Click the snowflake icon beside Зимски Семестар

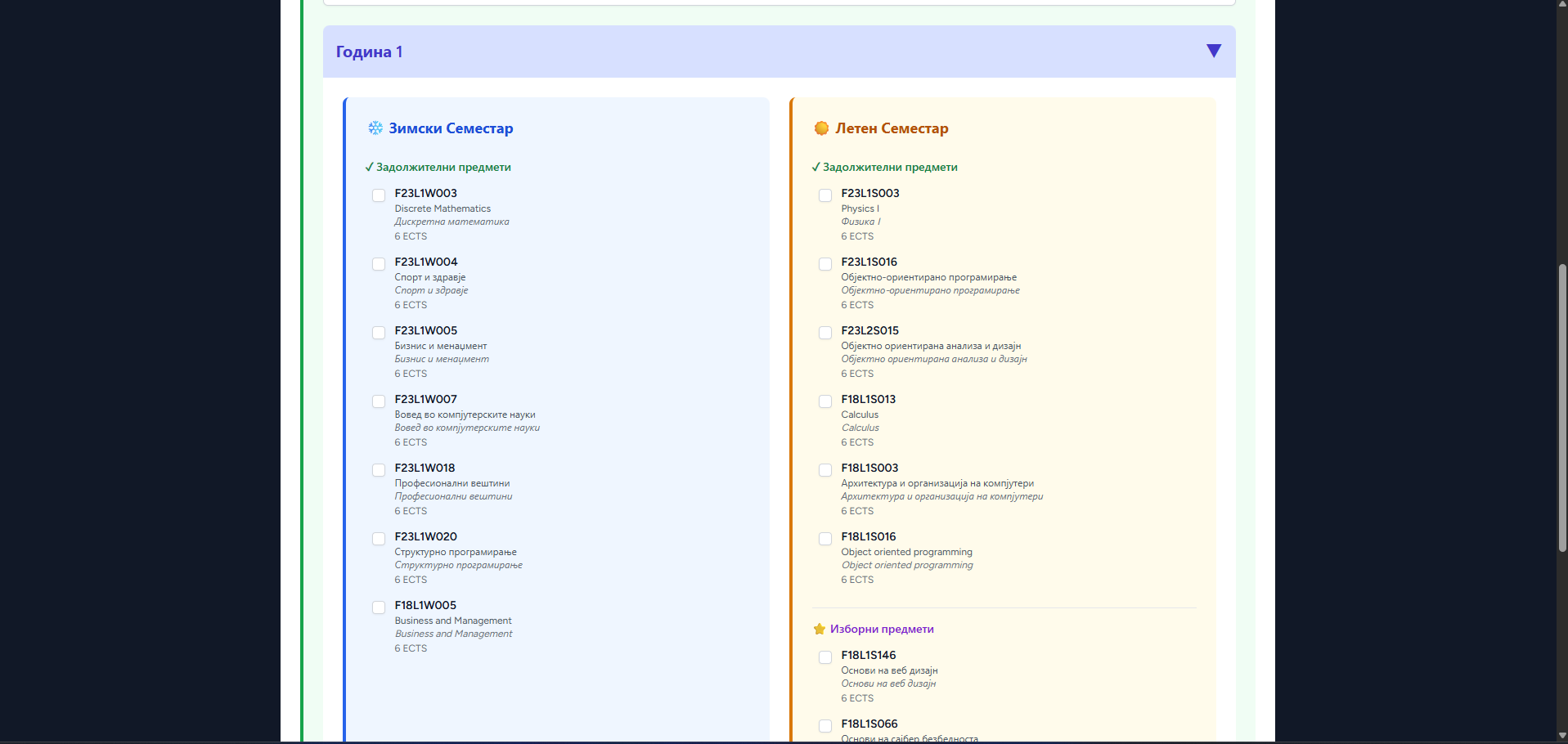pos(375,128)
